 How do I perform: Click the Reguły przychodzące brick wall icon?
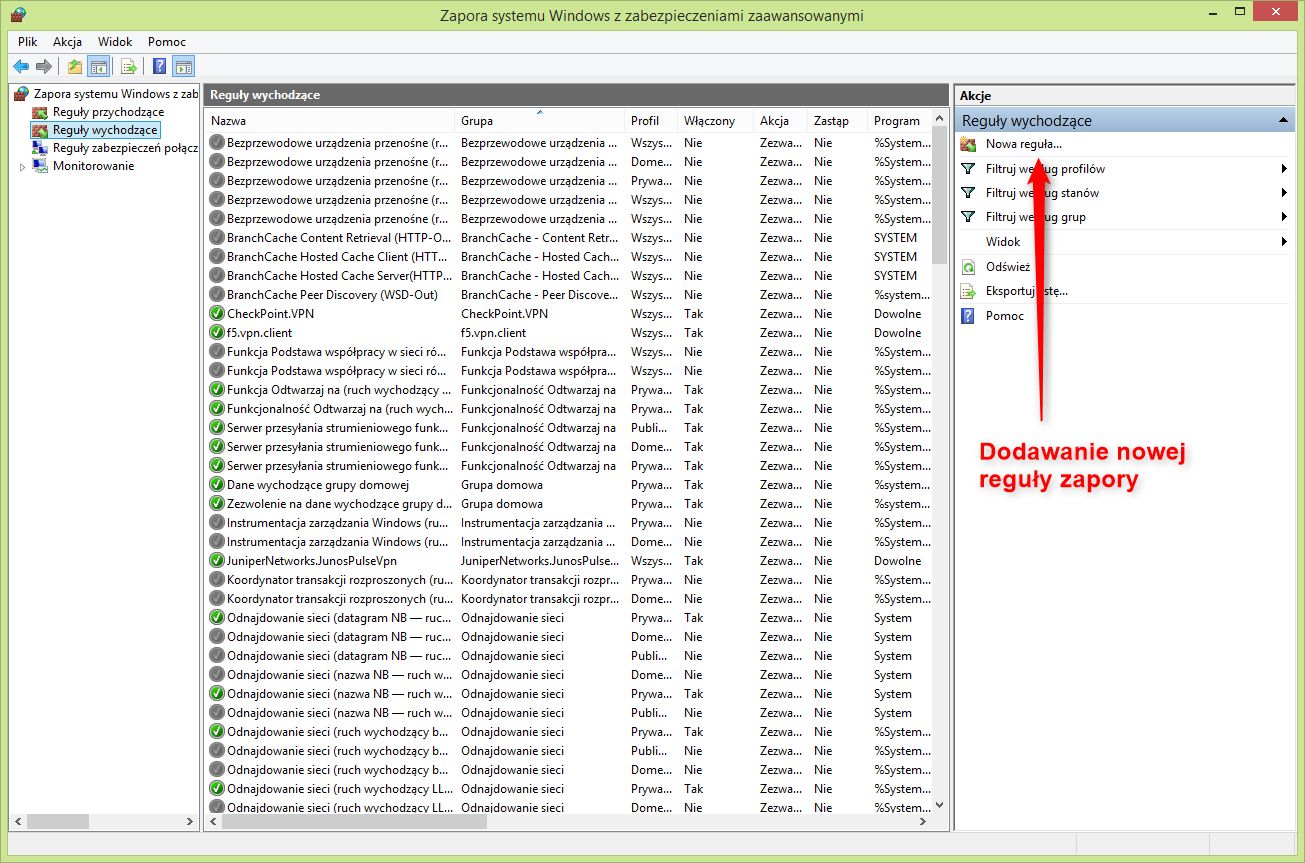40,112
